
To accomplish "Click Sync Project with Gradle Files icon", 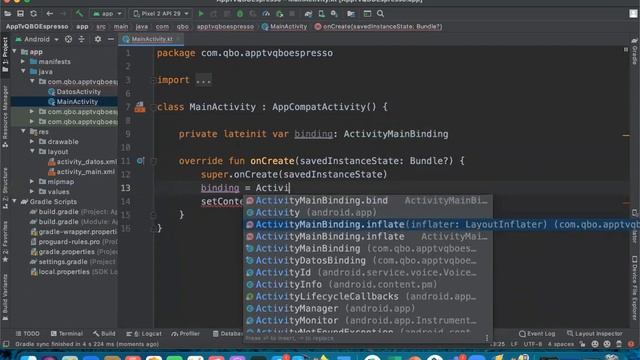I will coord(308,13).
